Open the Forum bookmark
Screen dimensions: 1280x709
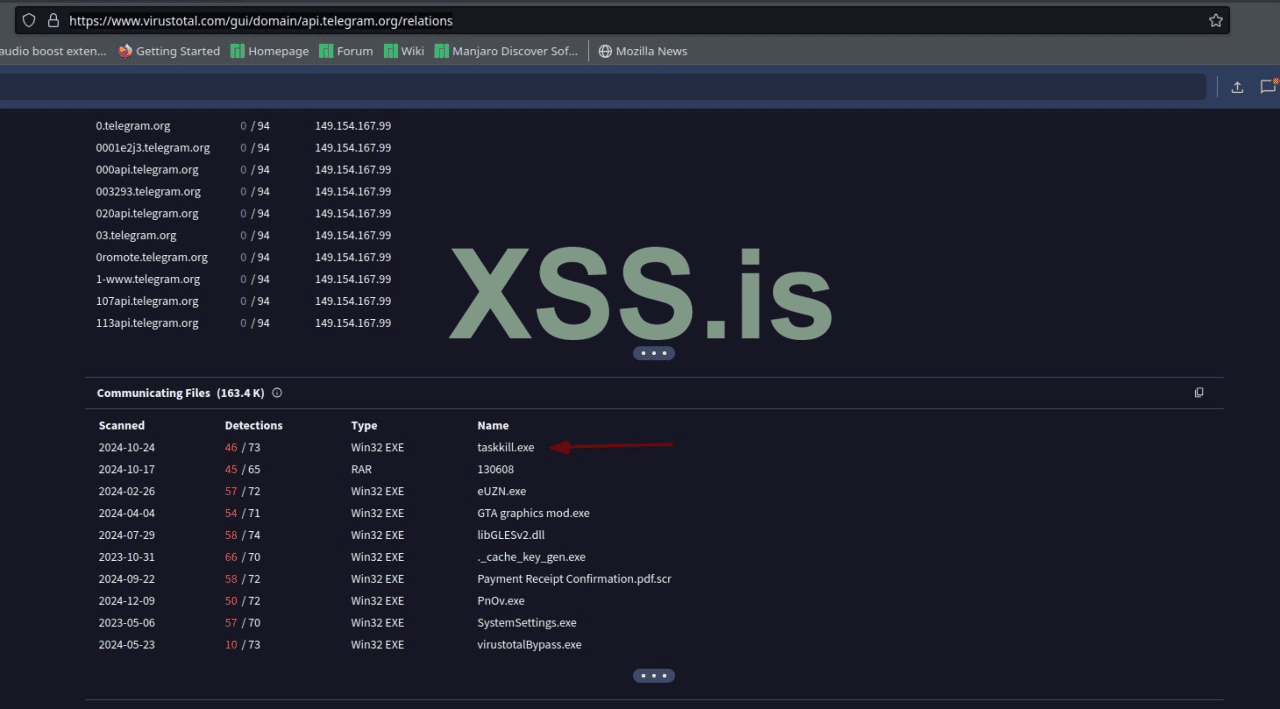click(346, 51)
